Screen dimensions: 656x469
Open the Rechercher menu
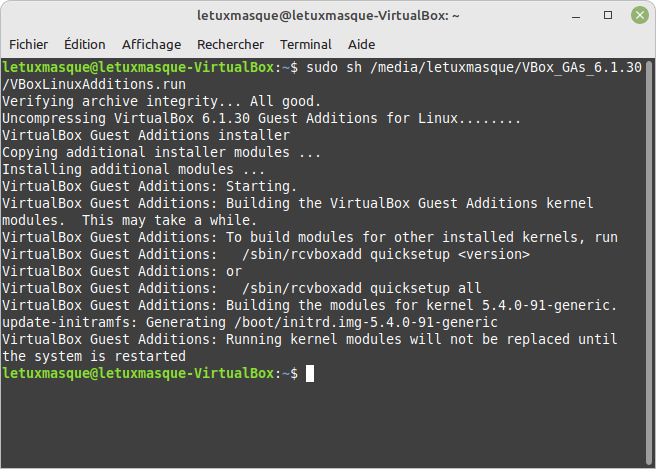[230, 44]
